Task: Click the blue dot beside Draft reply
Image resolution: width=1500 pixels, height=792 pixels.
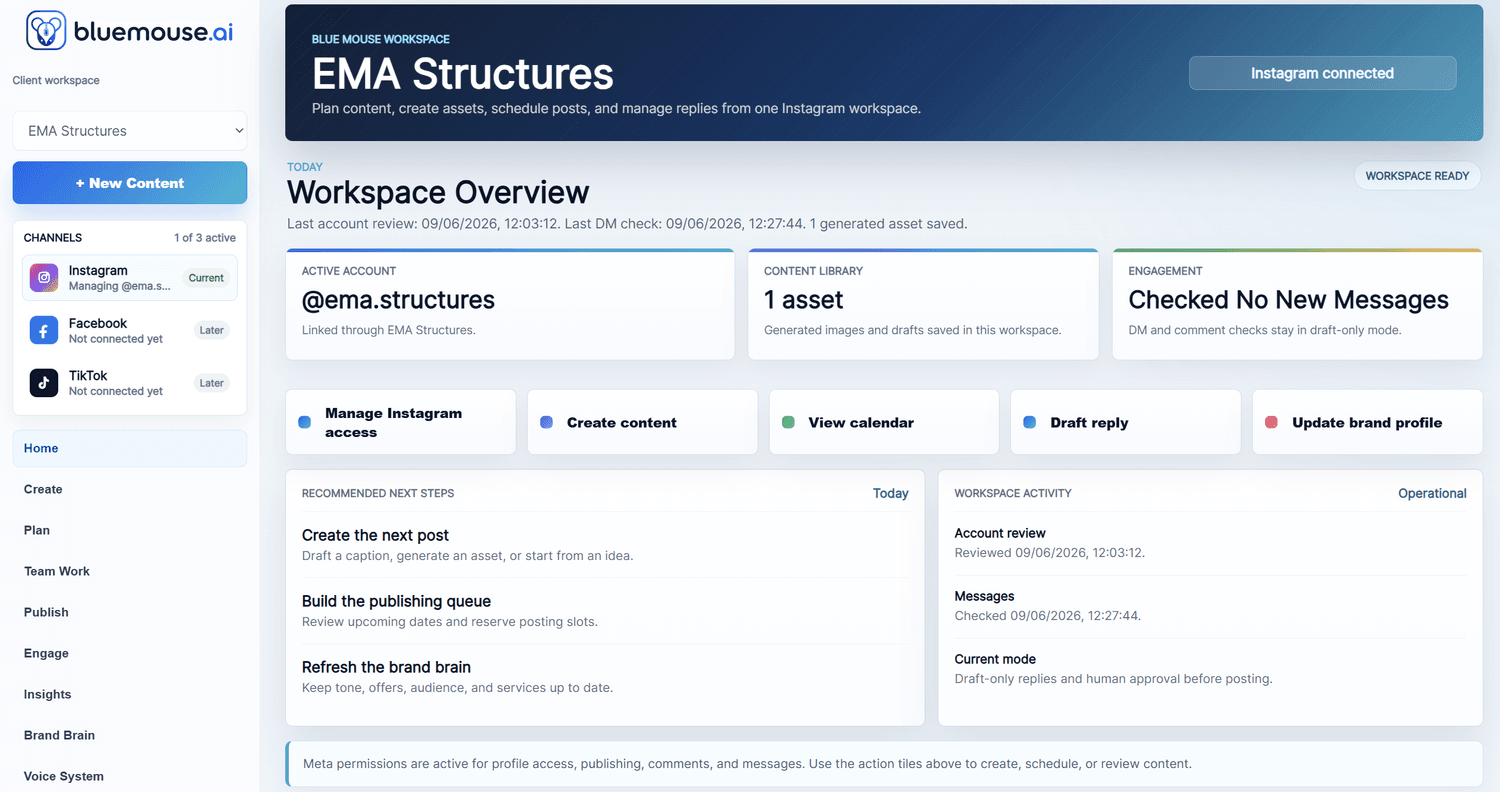Action: pyautogui.click(x=1030, y=423)
